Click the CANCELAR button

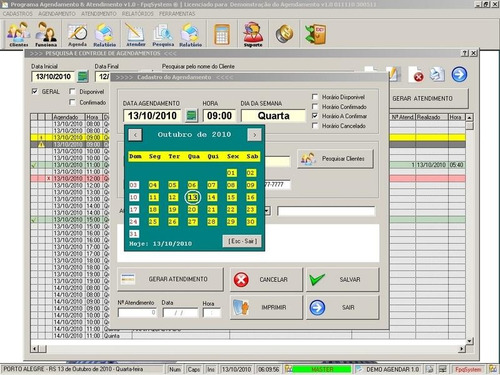pos(266,279)
